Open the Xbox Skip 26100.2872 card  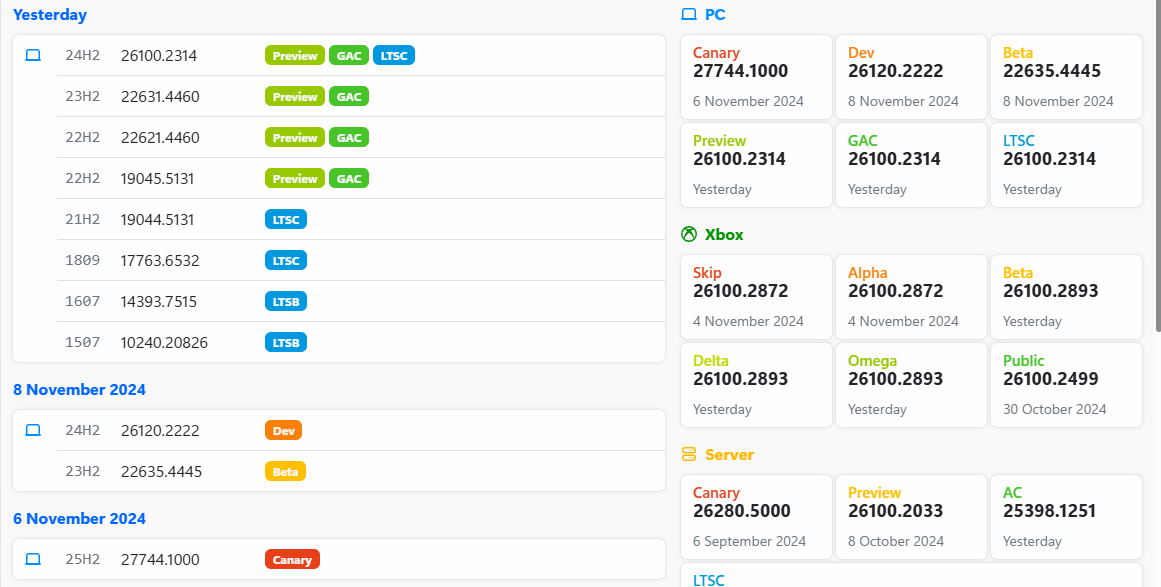click(757, 297)
